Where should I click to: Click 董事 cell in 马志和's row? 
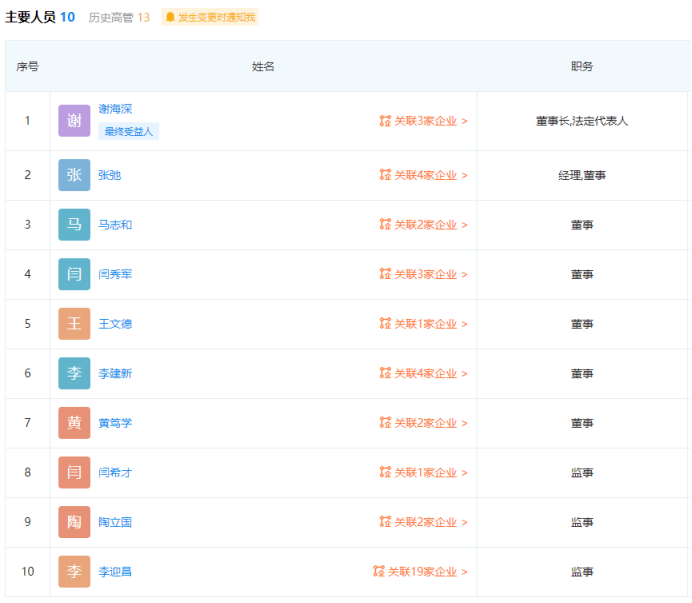click(582, 225)
